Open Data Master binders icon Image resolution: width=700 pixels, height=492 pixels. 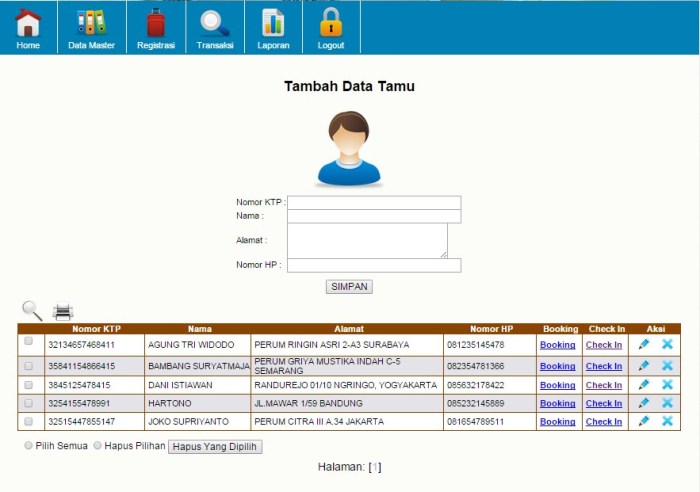(91, 22)
